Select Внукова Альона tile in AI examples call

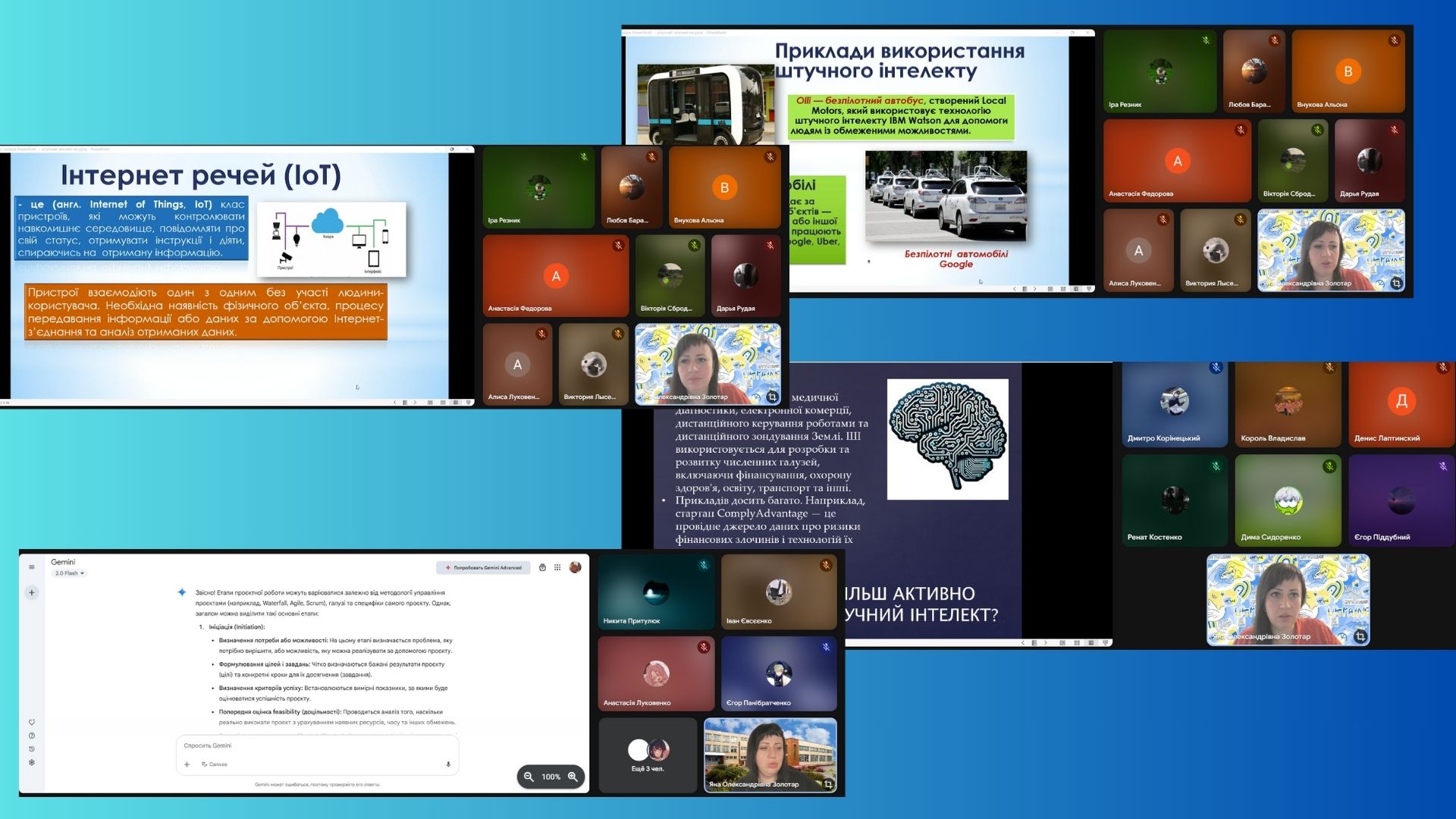click(1348, 71)
